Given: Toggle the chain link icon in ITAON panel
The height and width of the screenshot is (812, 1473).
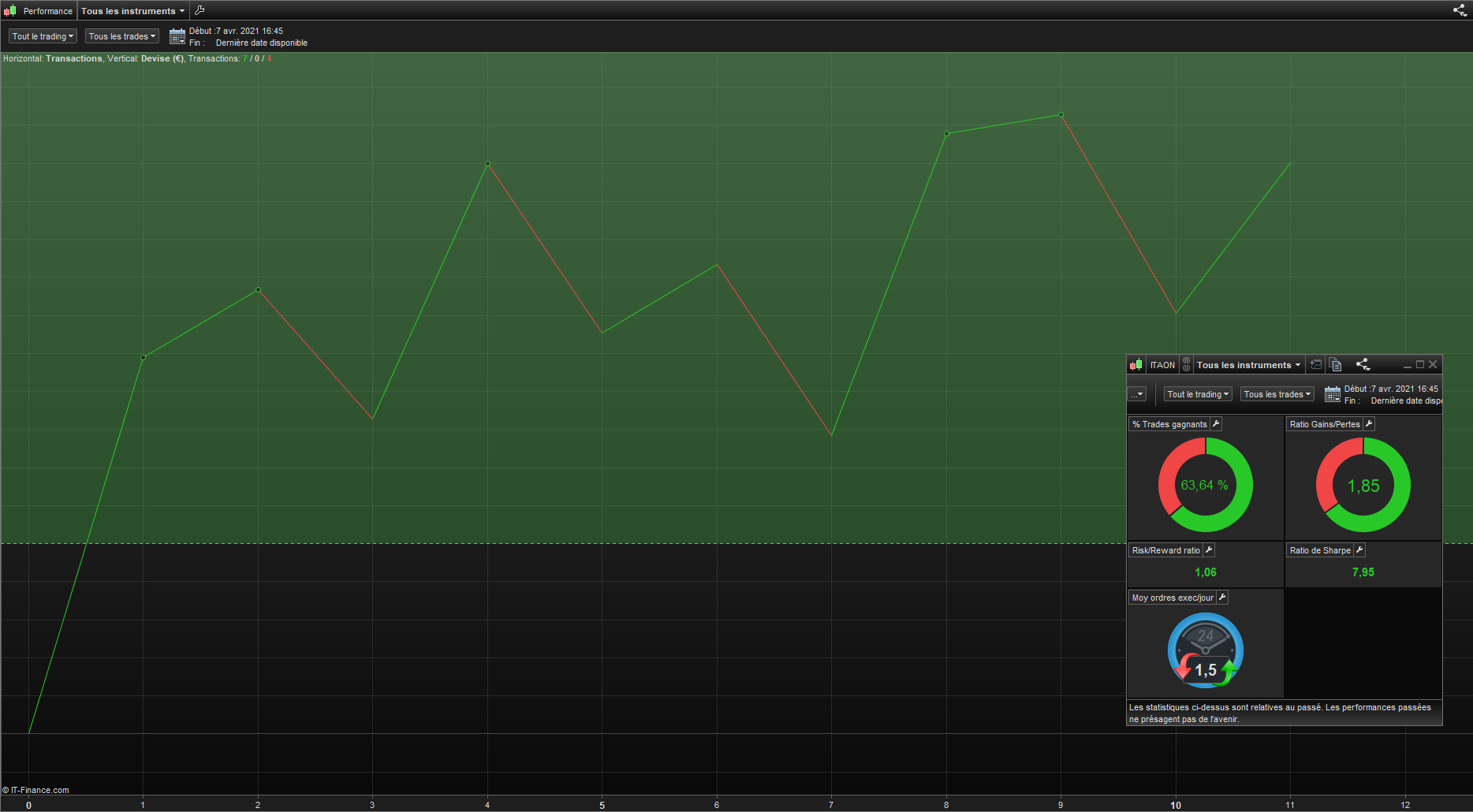Looking at the screenshot, I should pyautogui.click(x=1186, y=364).
